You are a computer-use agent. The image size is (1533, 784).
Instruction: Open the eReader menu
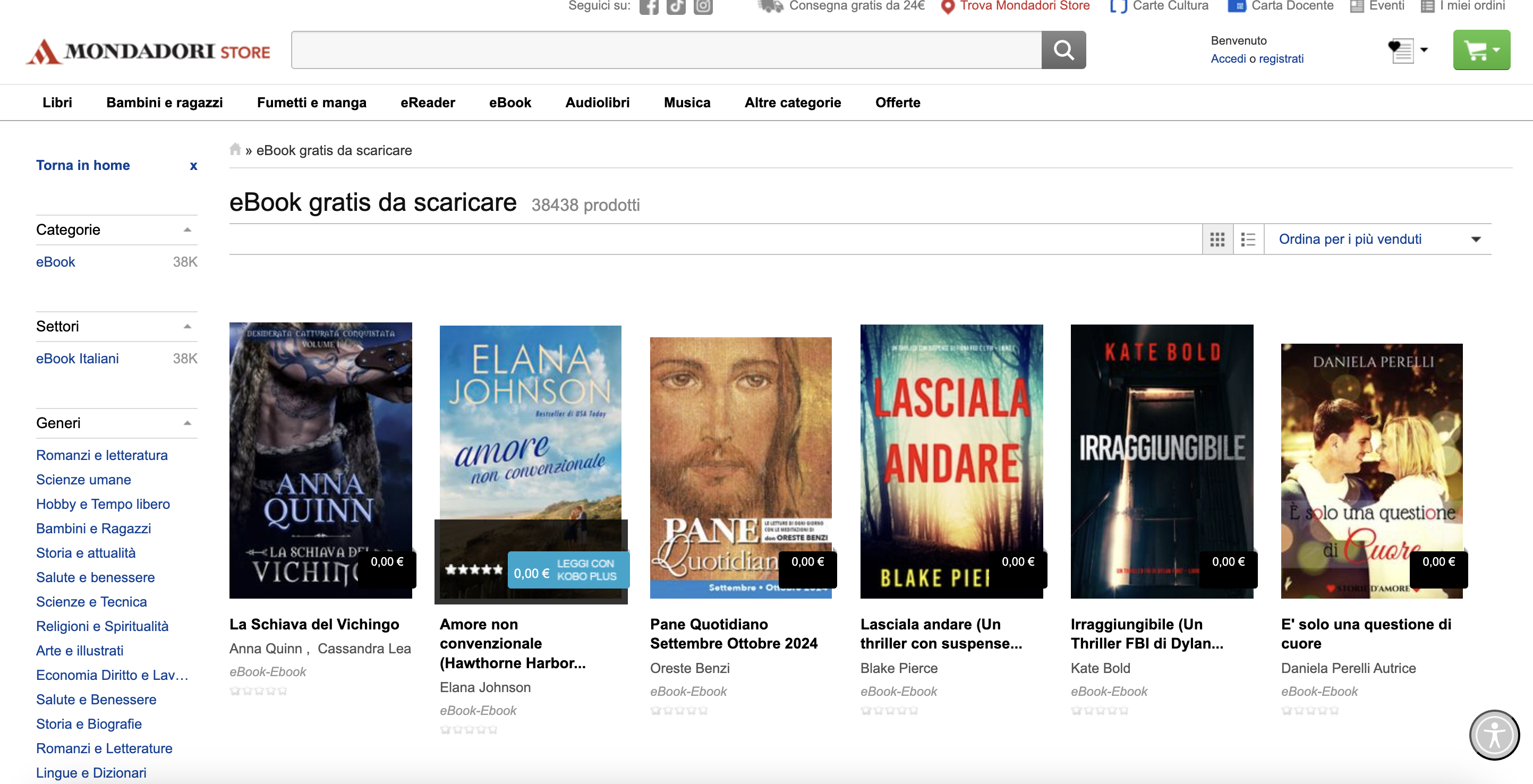pyautogui.click(x=427, y=103)
